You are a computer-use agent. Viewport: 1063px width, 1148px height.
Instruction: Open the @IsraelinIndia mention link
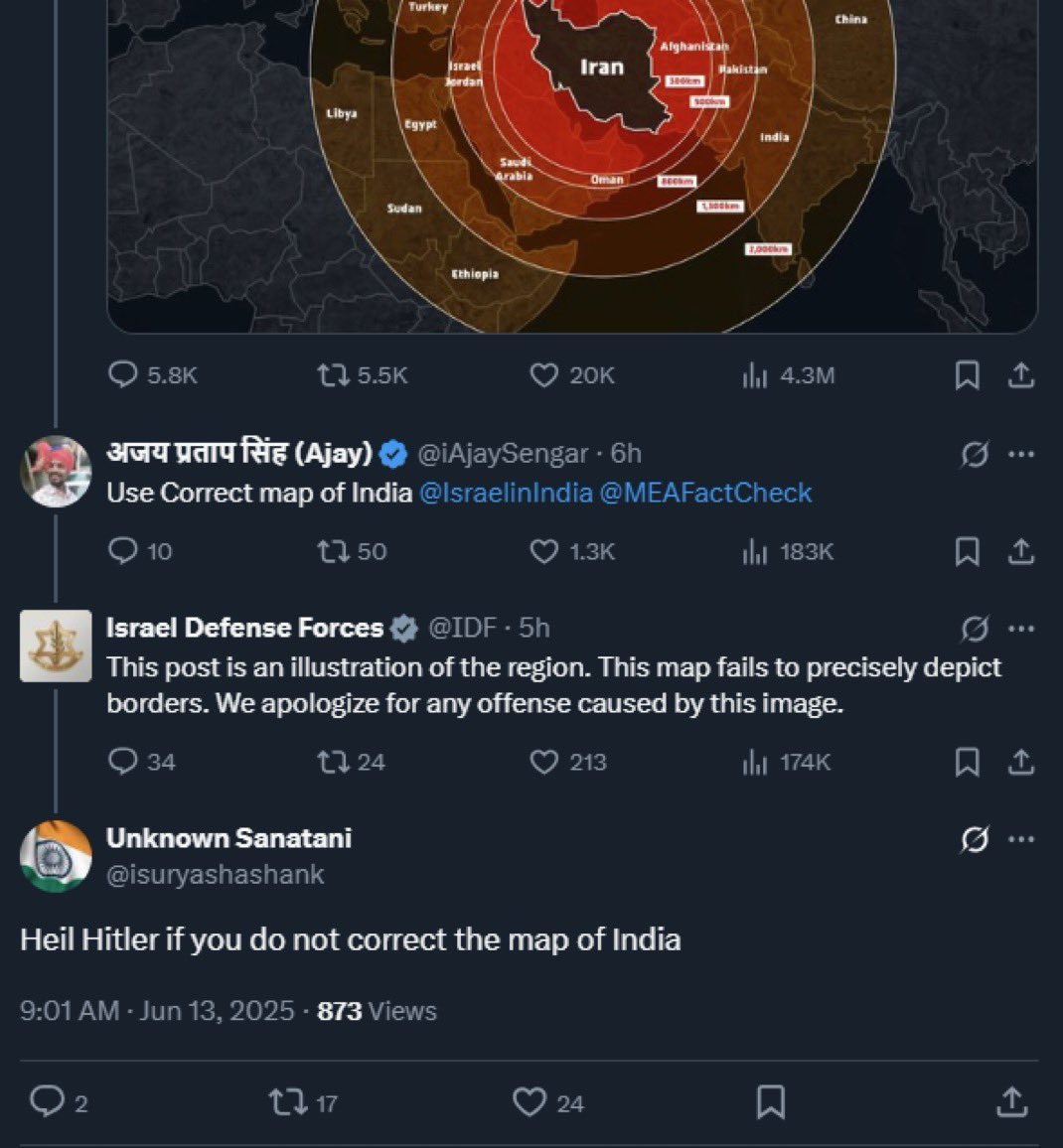point(506,493)
